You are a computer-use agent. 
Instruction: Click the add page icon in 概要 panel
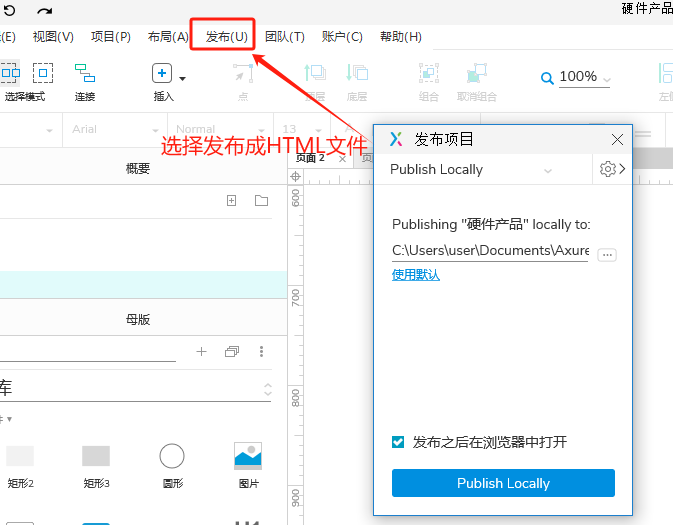pyautogui.click(x=231, y=200)
